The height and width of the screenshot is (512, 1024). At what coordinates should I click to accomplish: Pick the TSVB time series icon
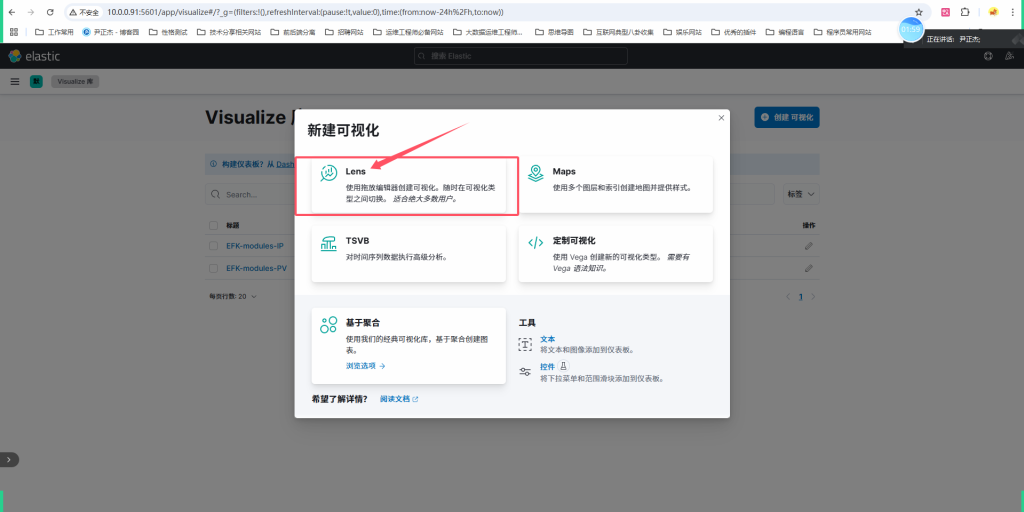(x=328, y=243)
